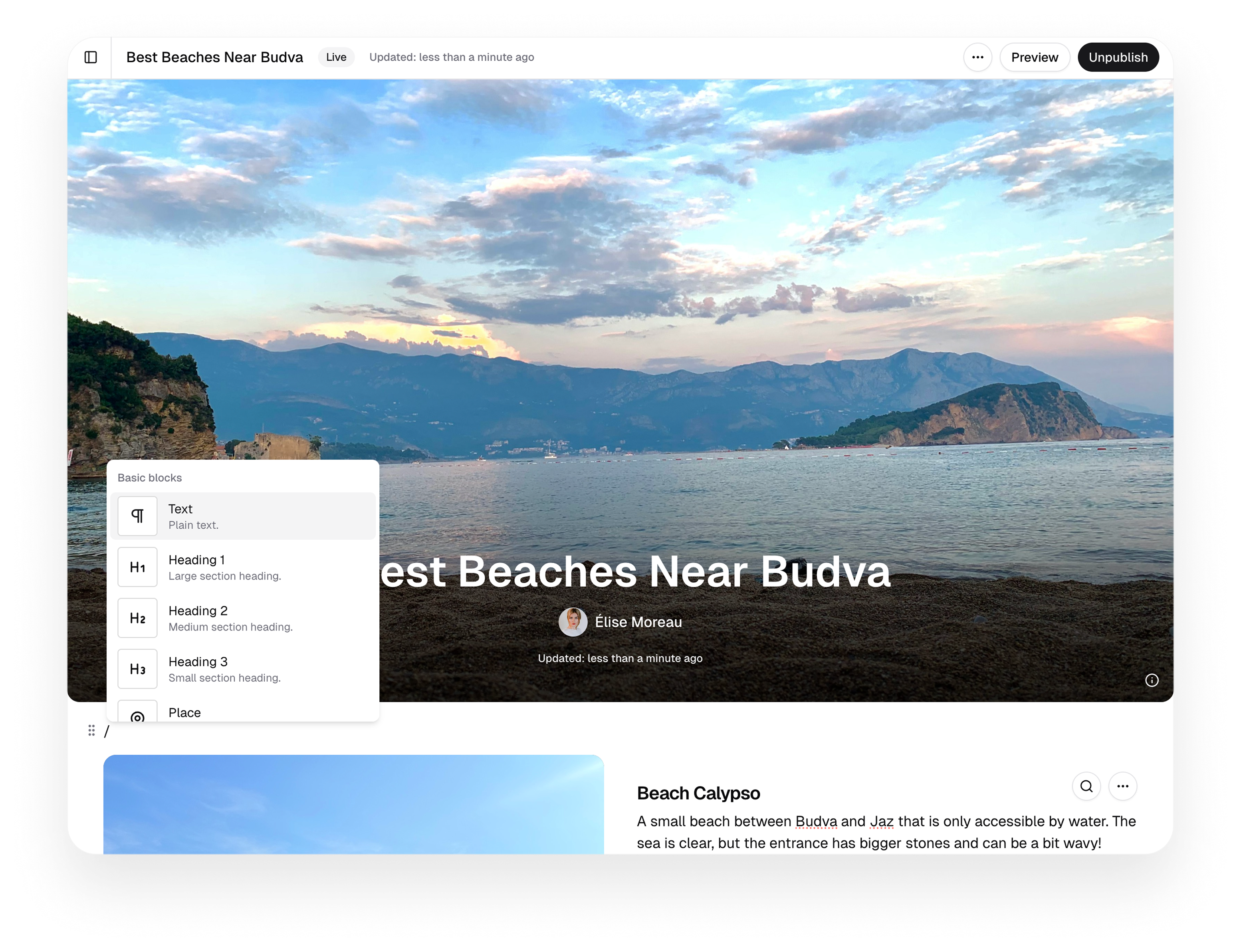The image size is (1241, 952).
Task: Click the Preview button
Action: pos(1034,57)
